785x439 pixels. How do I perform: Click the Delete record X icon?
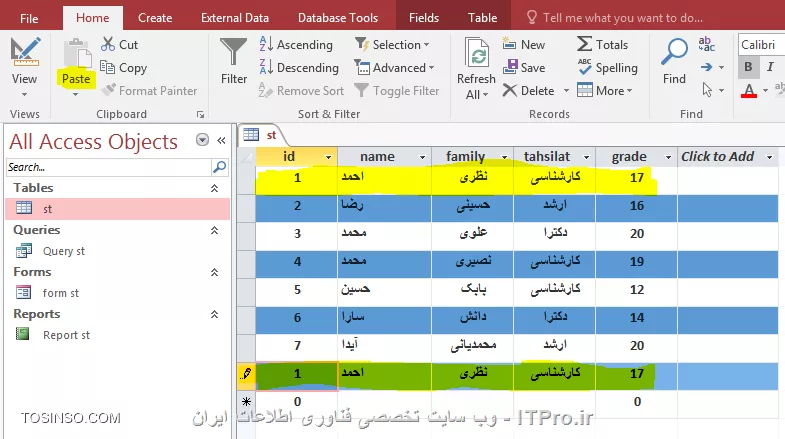click(x=509, y=91)
